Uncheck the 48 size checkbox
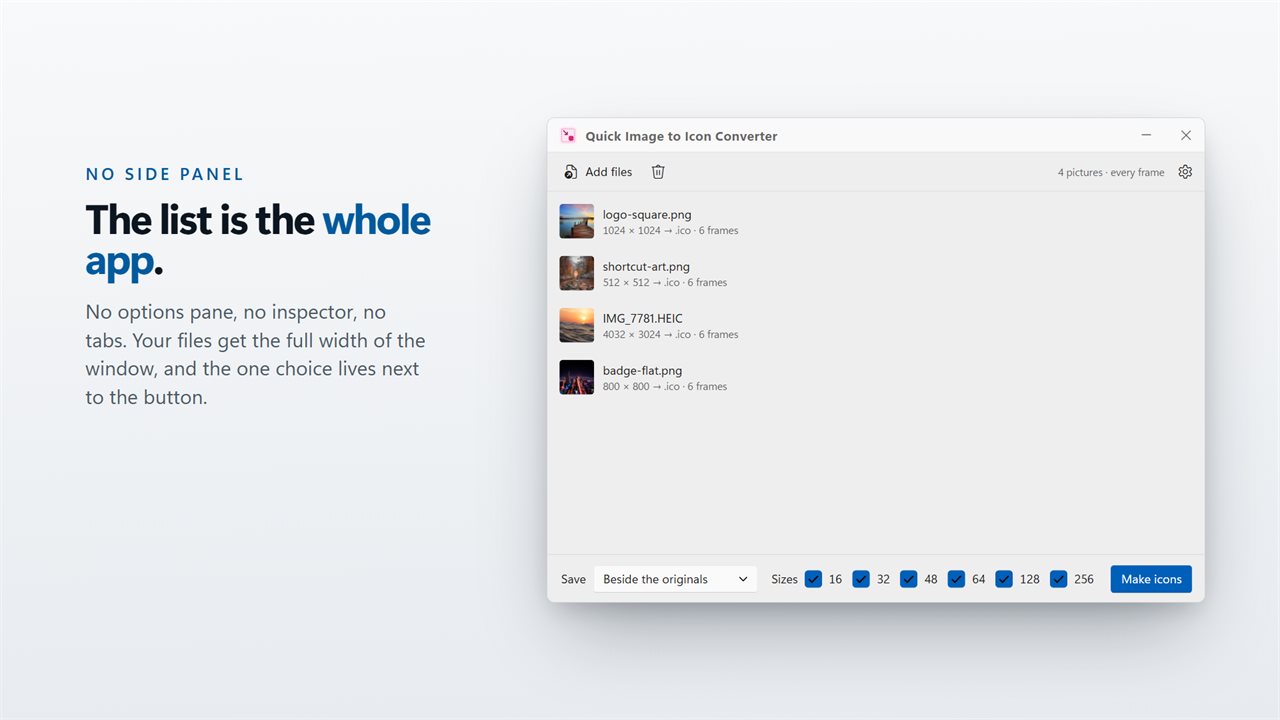 point(909,579)
